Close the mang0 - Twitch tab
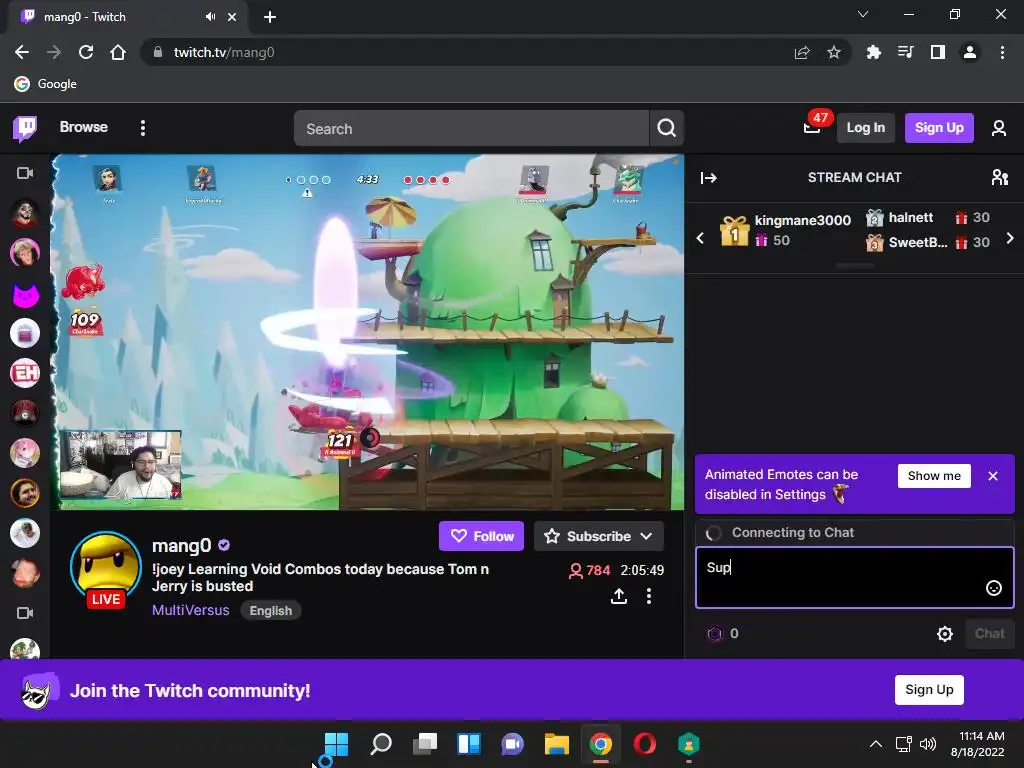 232,17
